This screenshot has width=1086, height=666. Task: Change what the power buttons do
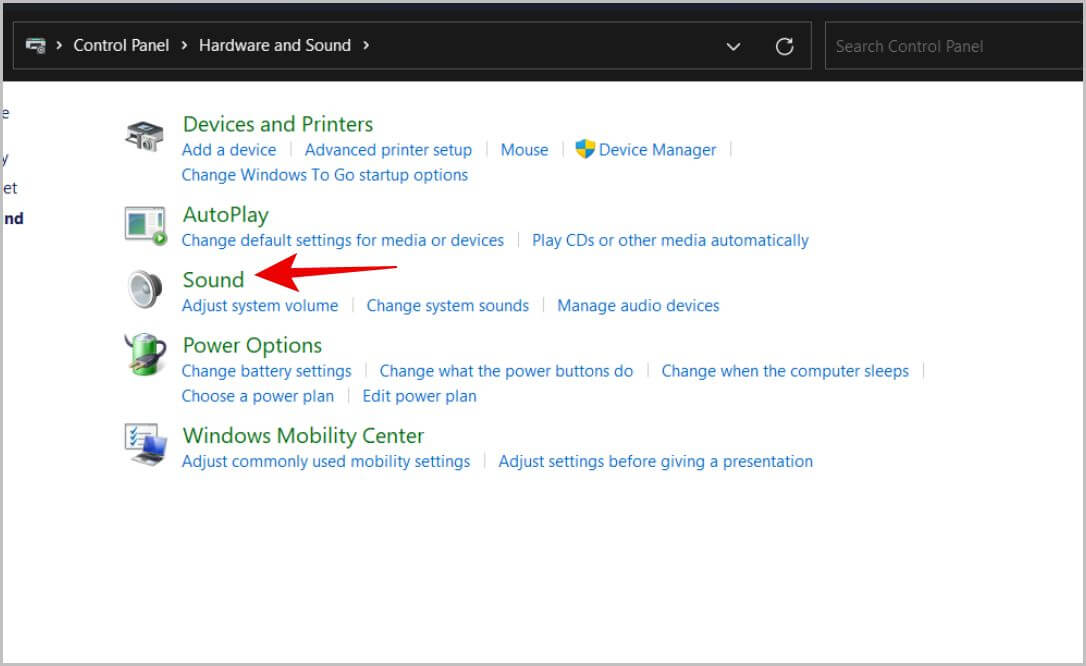pos(506,371)
